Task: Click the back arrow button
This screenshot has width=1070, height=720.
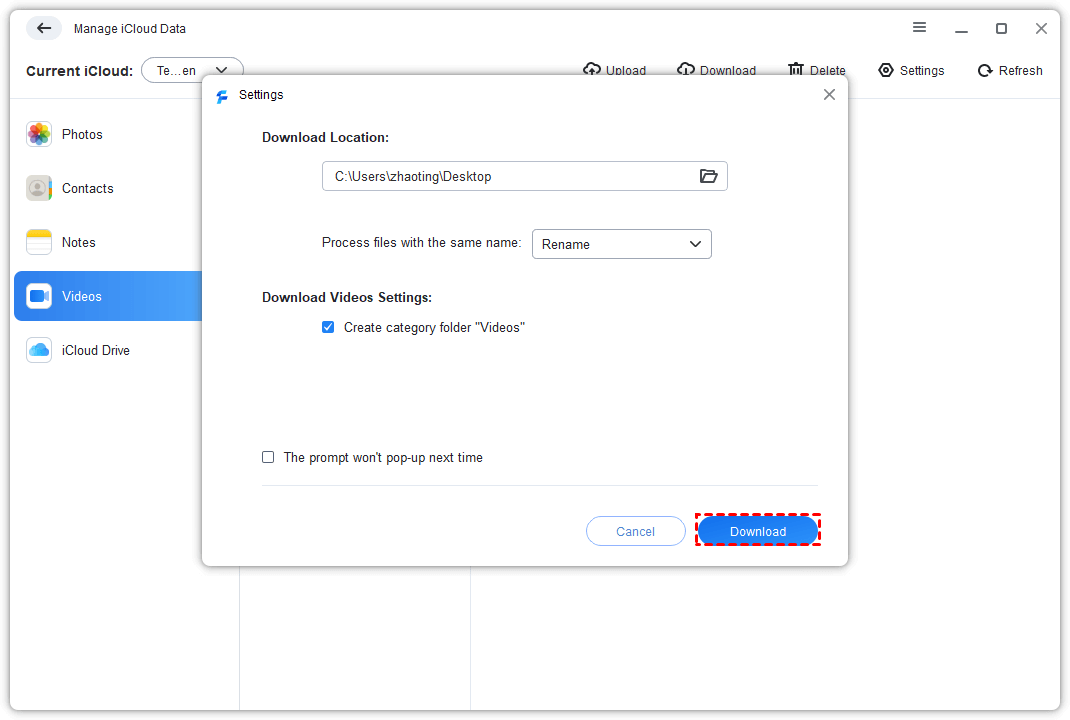Action: pyautogui.click(x=44, y=28)
